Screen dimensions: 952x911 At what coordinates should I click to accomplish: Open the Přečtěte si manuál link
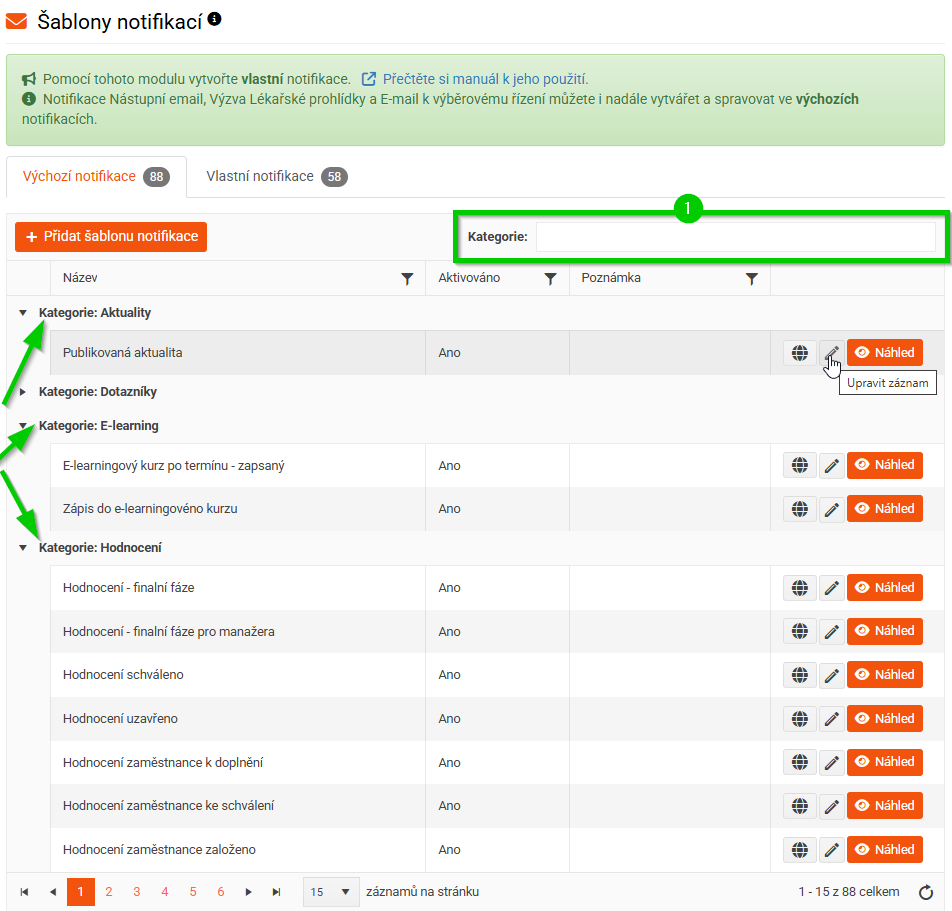point(485,79)
